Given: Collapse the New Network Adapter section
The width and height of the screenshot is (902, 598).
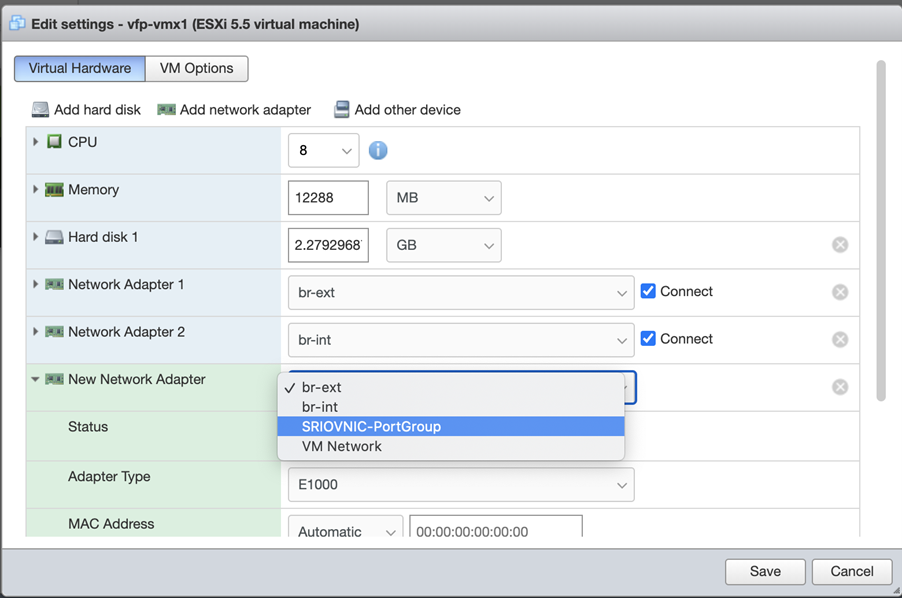Looking at the screenshot, I should [36, 380].
